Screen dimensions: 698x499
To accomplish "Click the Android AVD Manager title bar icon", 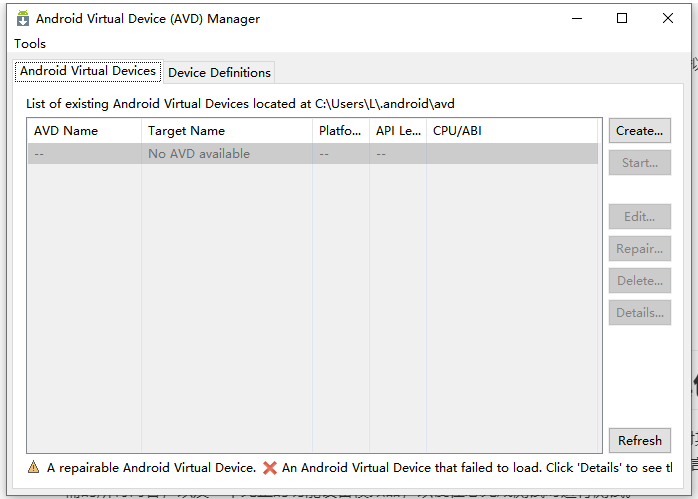I will [x=23, y=18].
